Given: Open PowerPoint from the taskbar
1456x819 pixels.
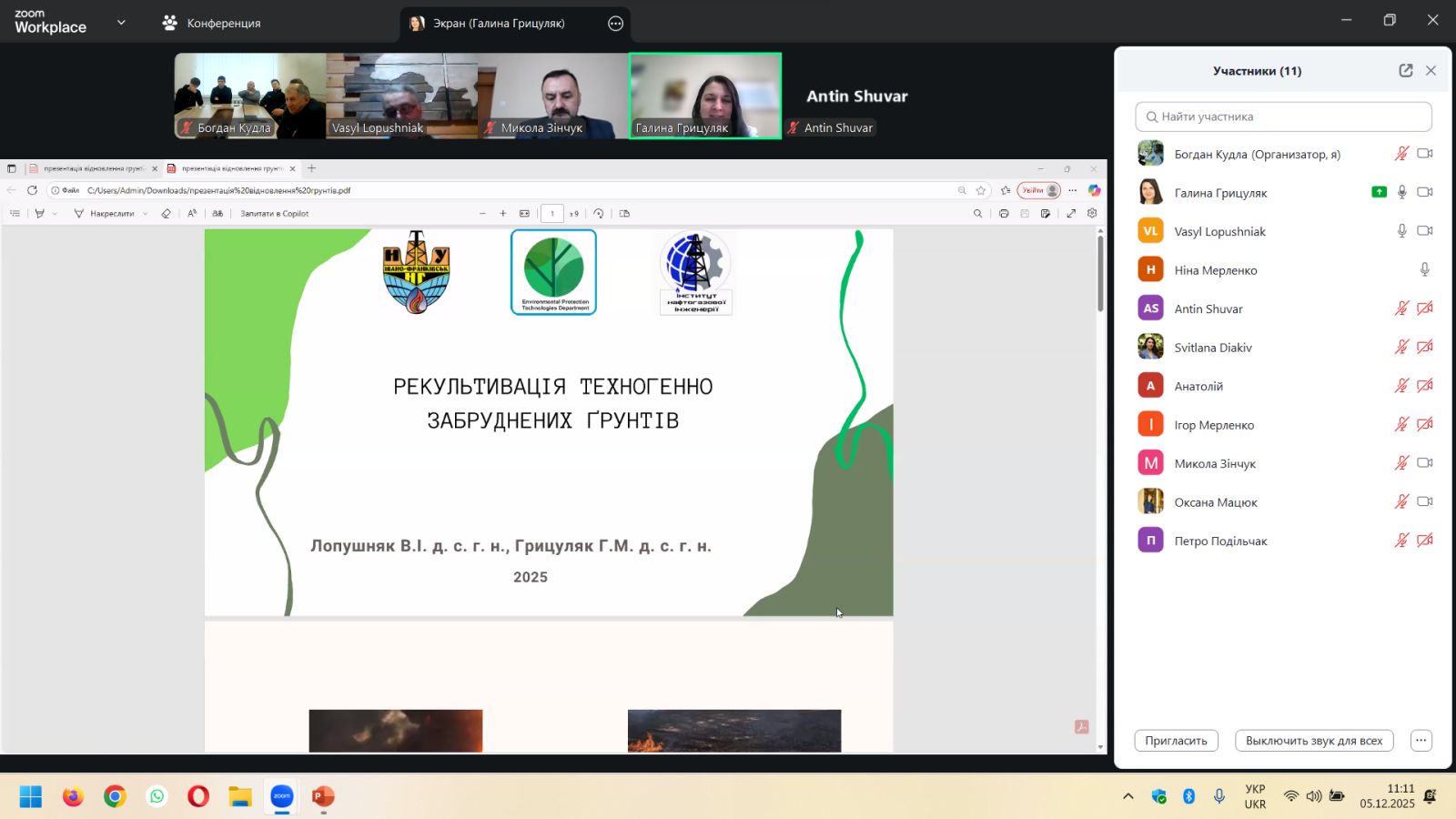Looking at the screenshot, I should (323, 796).
